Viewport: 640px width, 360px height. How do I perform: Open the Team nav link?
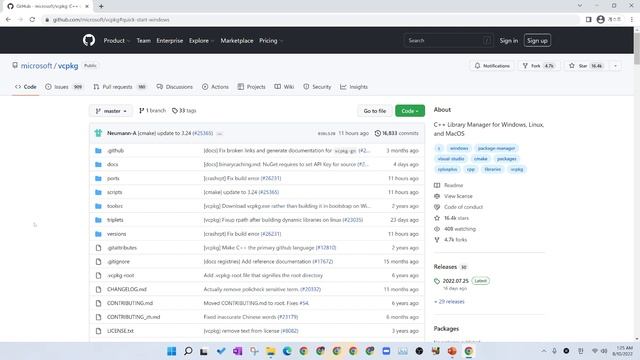tap(143, 40)
